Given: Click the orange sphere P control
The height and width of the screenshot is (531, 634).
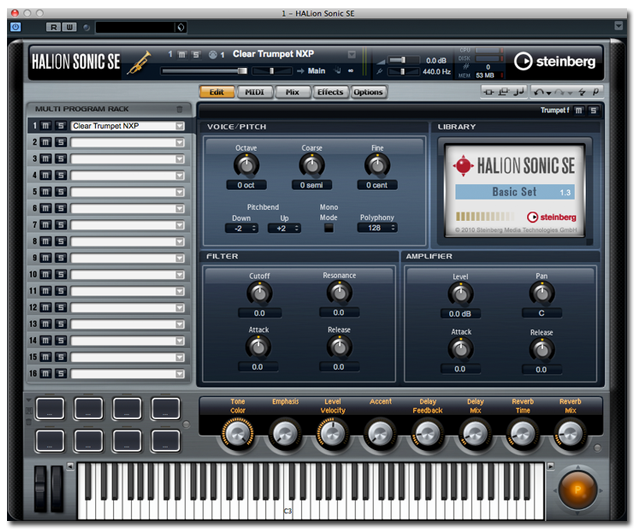Looking at the screenshot, I should tap(577, 490).
